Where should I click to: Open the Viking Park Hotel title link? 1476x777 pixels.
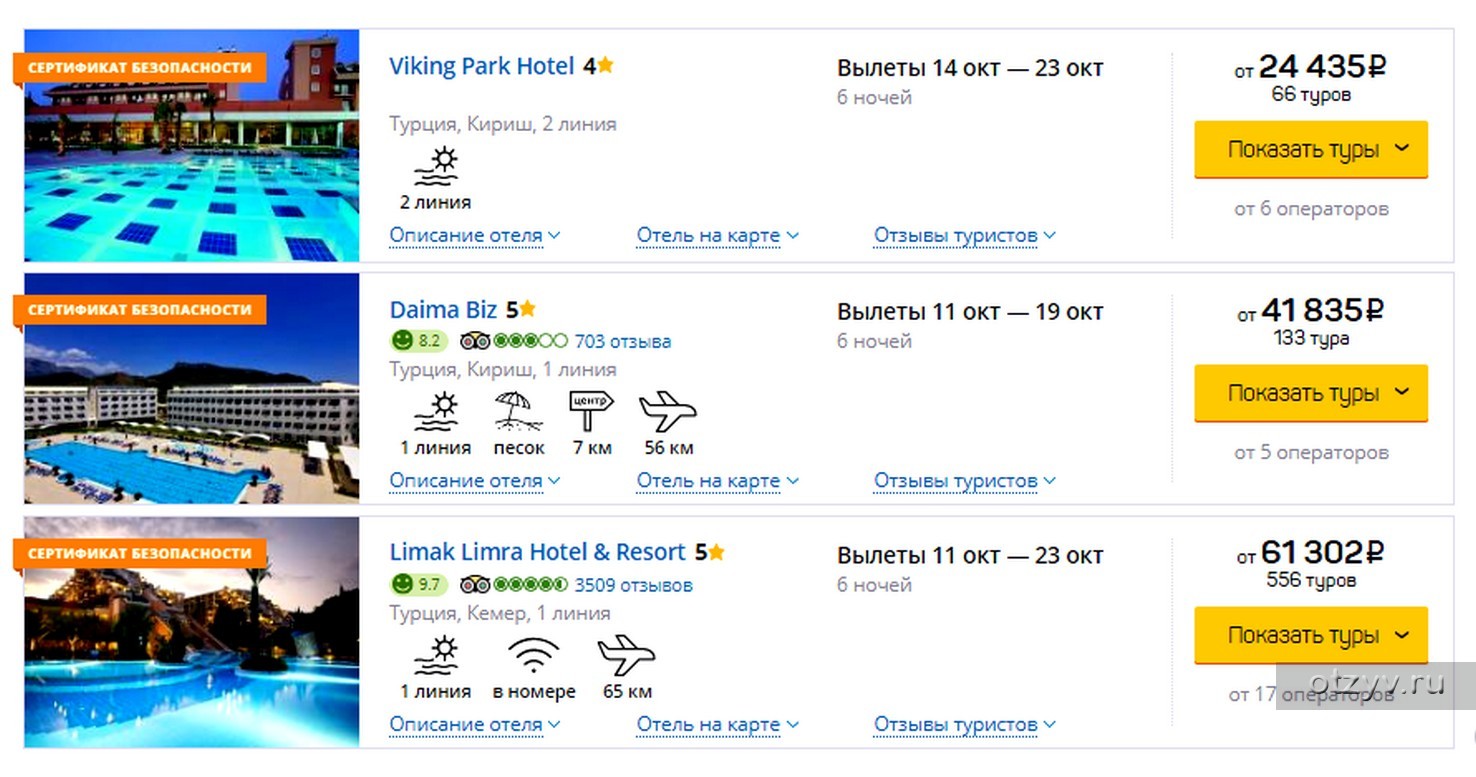[481, 67]
